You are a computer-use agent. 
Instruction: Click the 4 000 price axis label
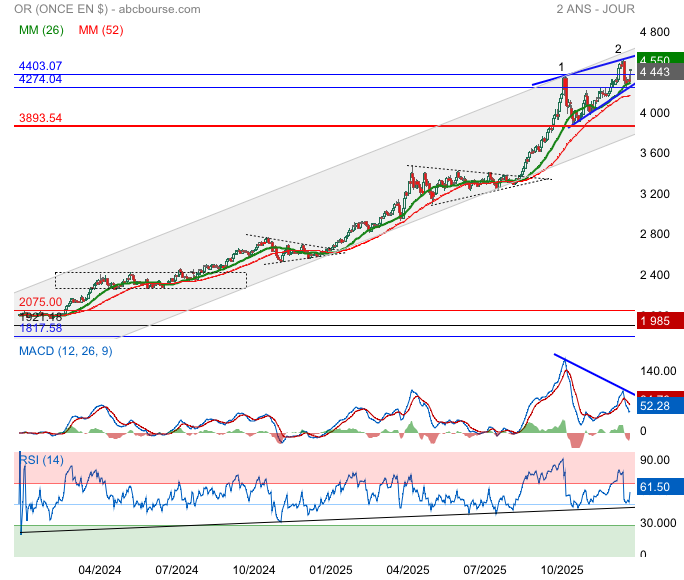click(x=654, y=113)
